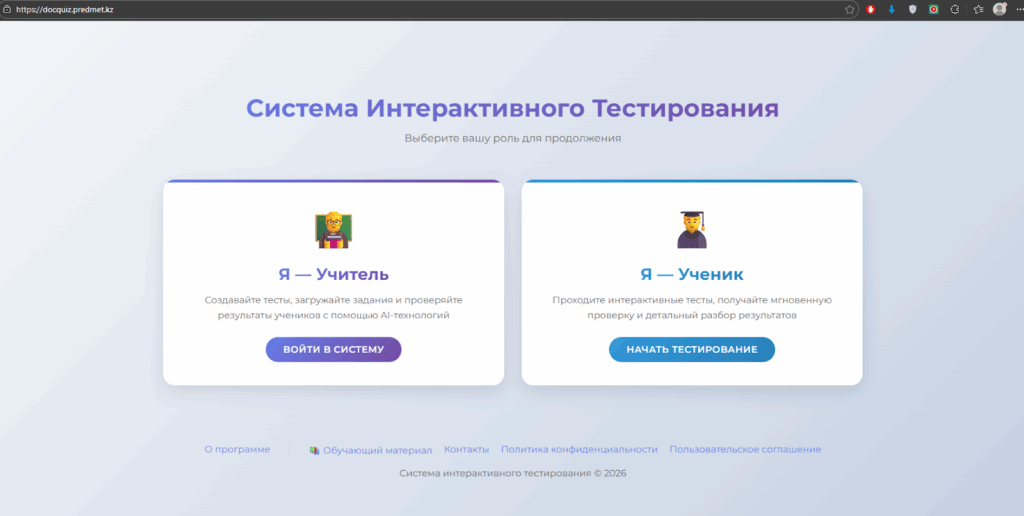Click the graduate student emoji icon
The height and width of the screenshot is (516, 1024).
point(692,229)
